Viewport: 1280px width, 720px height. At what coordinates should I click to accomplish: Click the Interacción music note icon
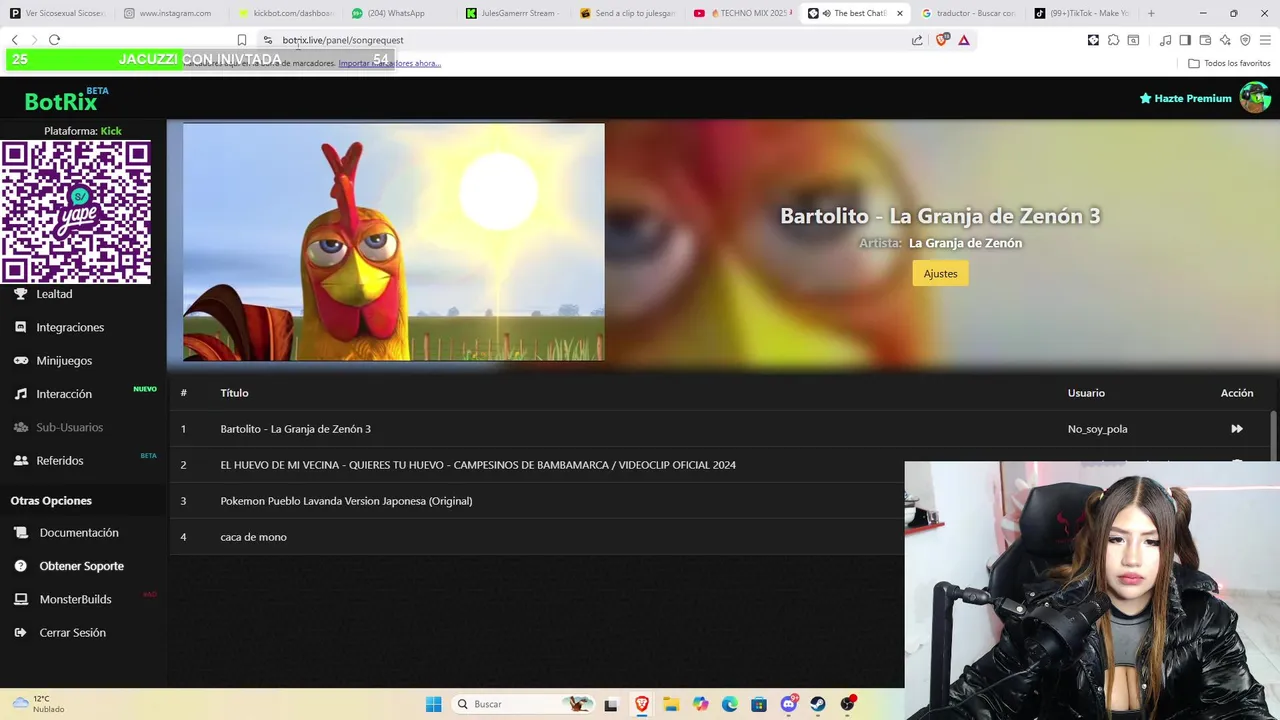click(21, 394)
